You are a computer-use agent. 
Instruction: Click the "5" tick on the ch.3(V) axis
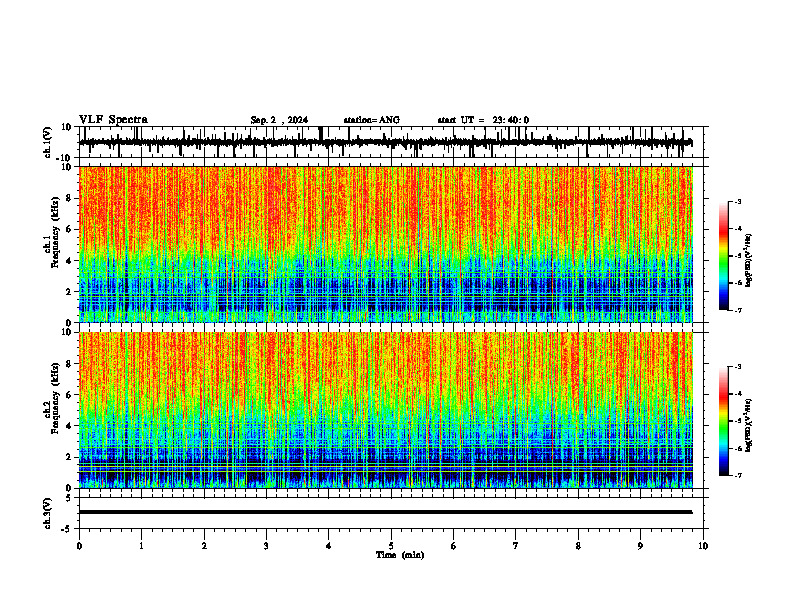click(x=69, y=497)
